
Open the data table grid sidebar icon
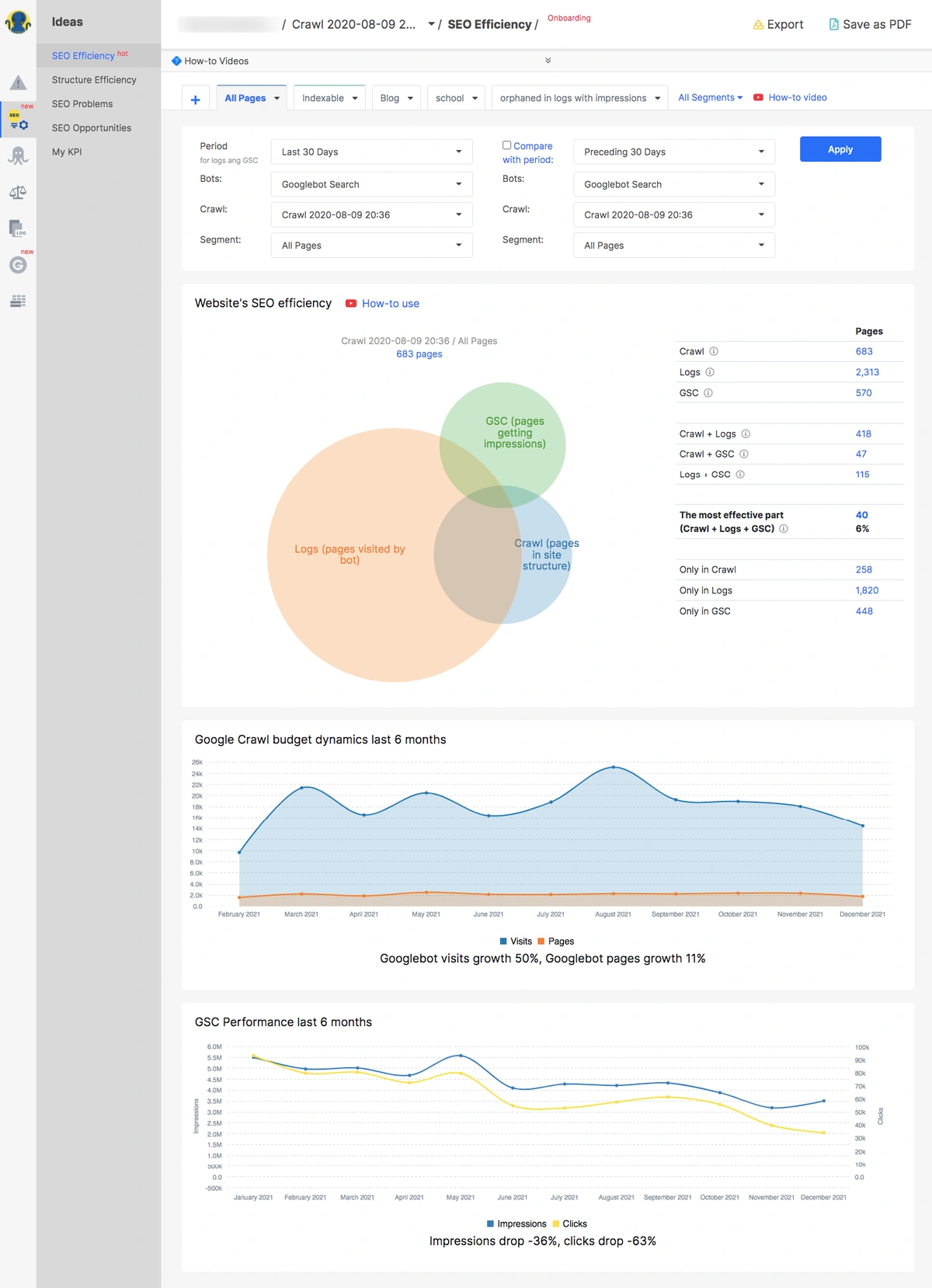click(18, 301)
